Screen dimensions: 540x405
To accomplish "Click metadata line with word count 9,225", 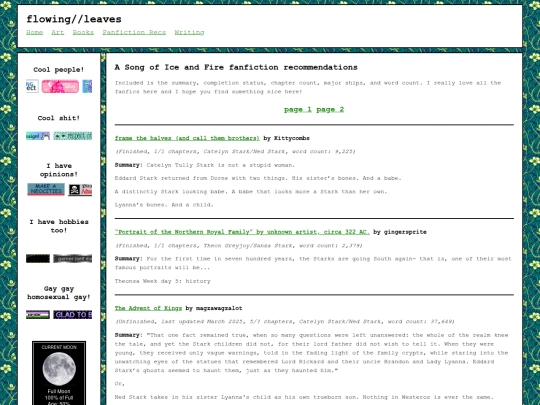I will [x=235, y=152].
